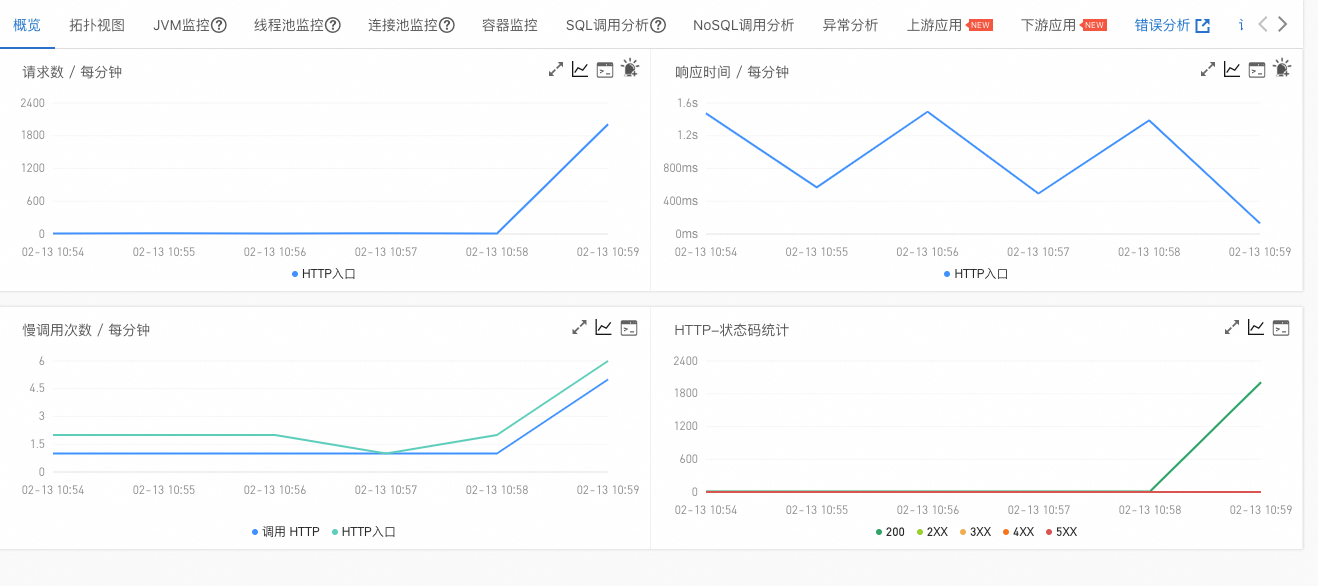Click the 1.6s y-axis label on 响应时间 chart
Screen dimensions: 1318x586
(687, 103)
